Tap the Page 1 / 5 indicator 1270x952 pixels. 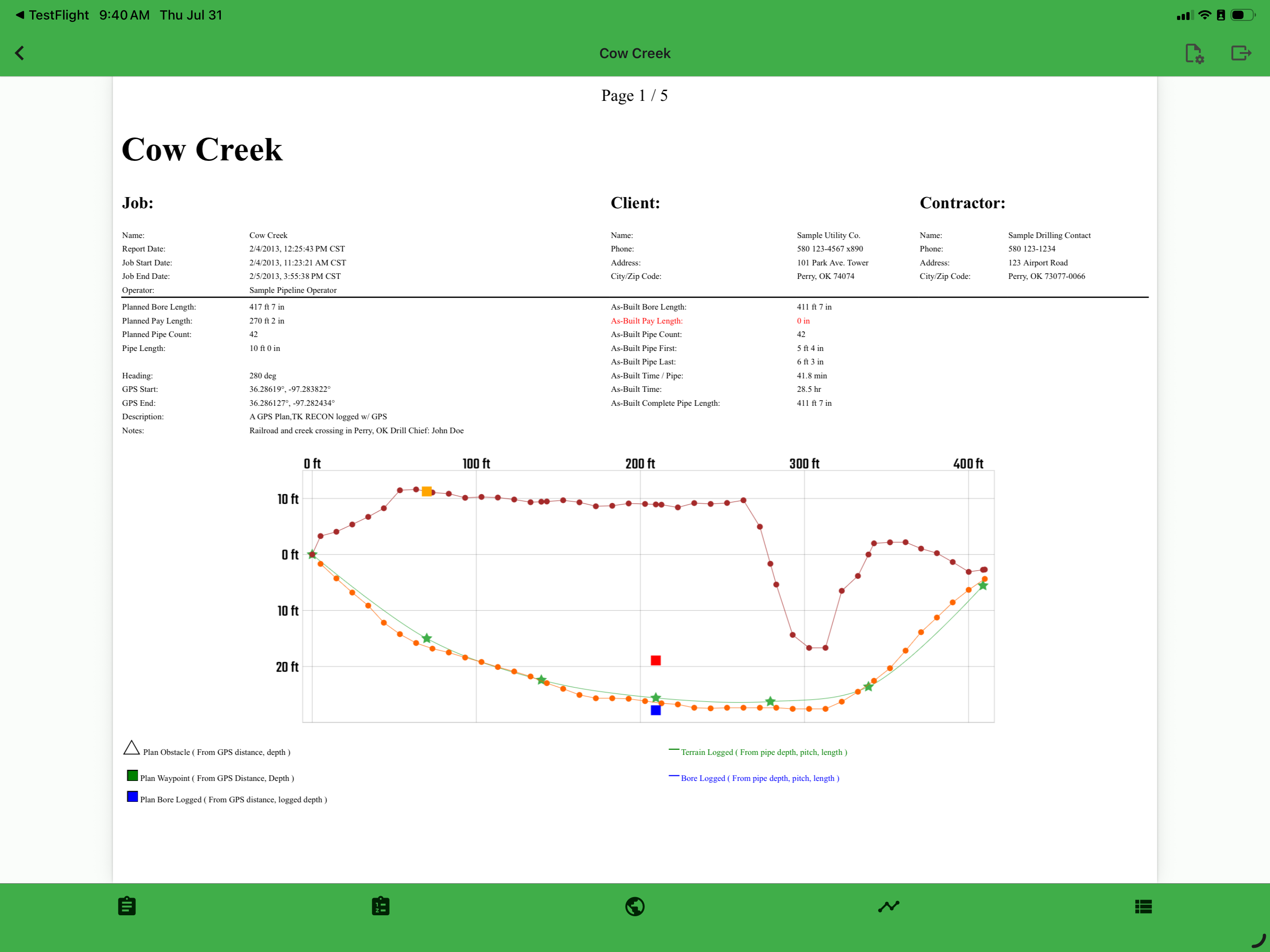point(635,95)
